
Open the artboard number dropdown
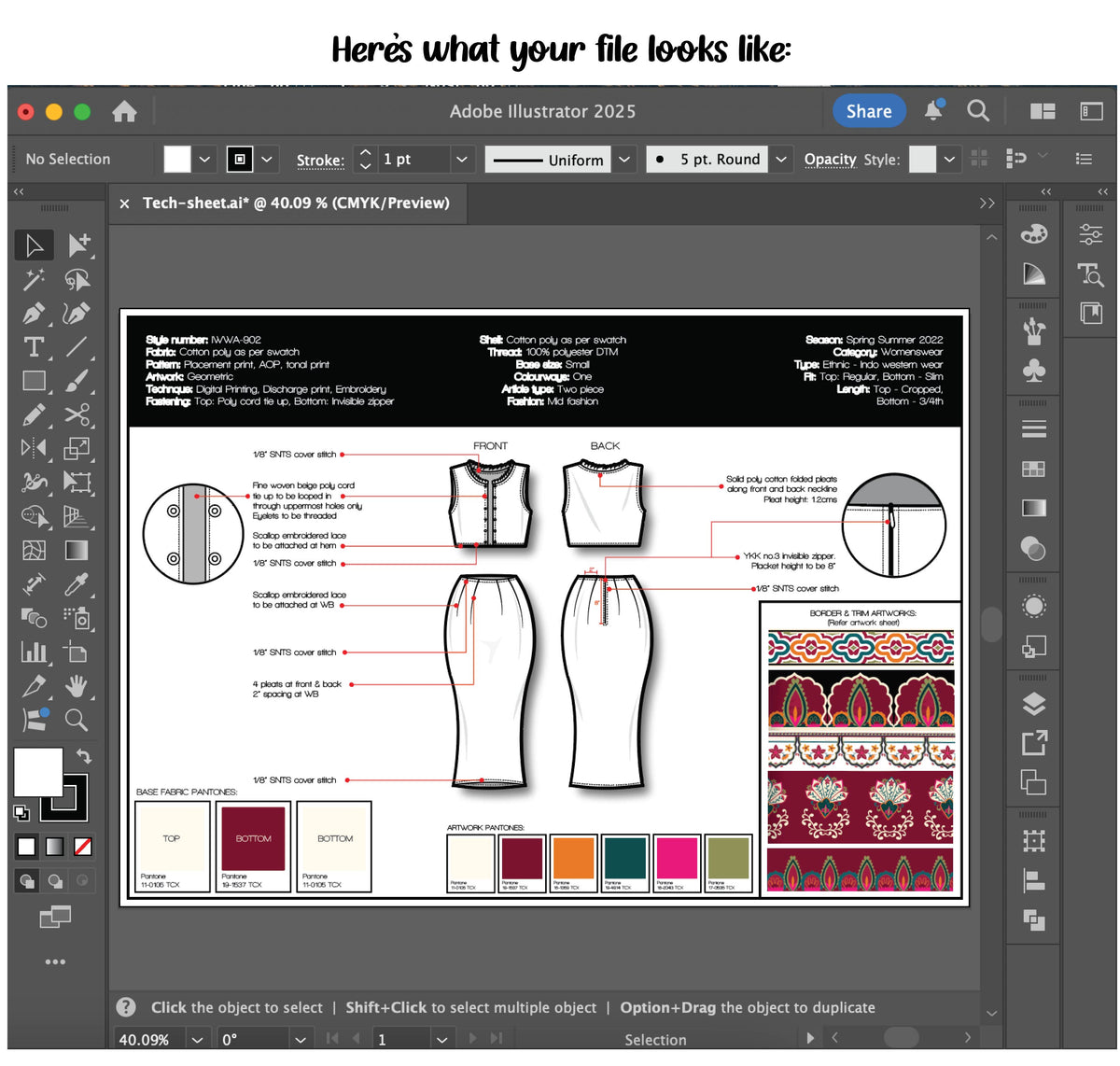441,1039
